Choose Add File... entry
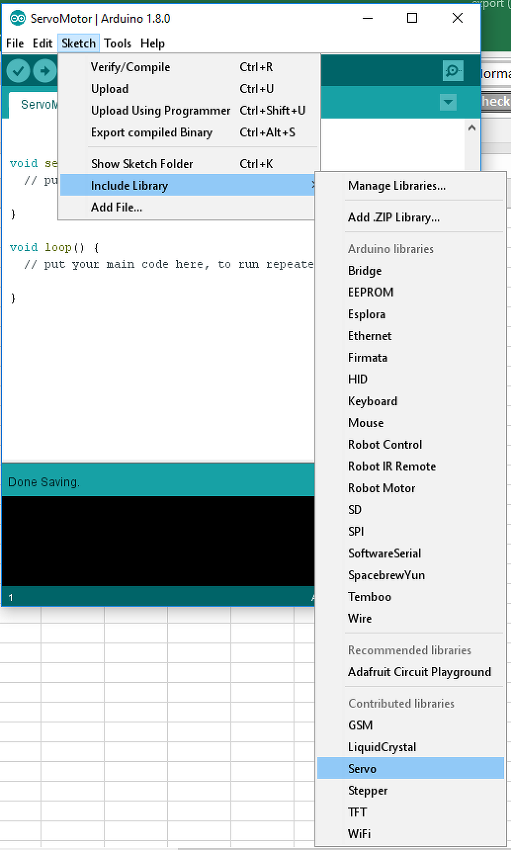This screenshot has width=511, height=850. point(189,207)
